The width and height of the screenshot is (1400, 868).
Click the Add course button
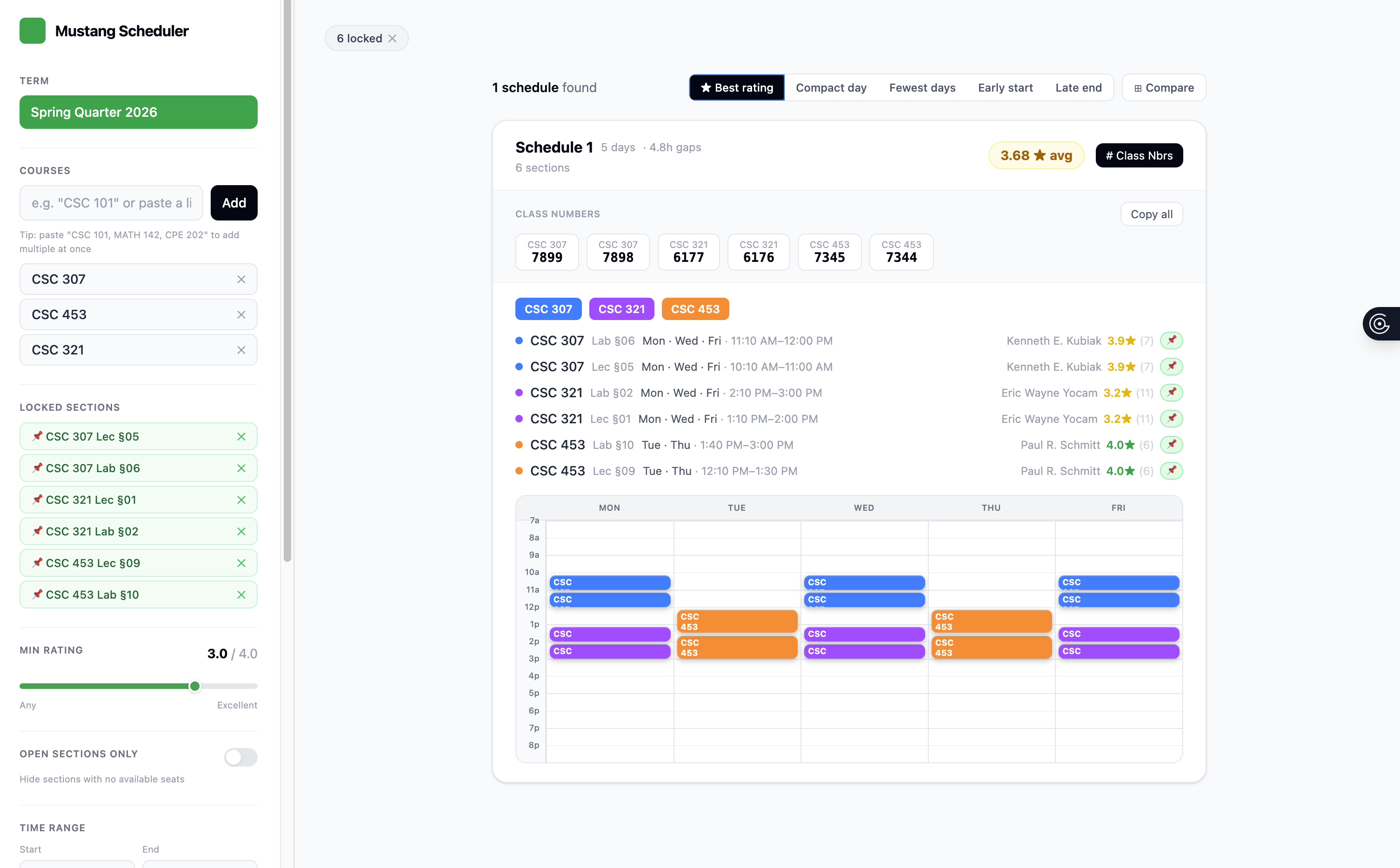pyautogui.click(x=233, y=203)
